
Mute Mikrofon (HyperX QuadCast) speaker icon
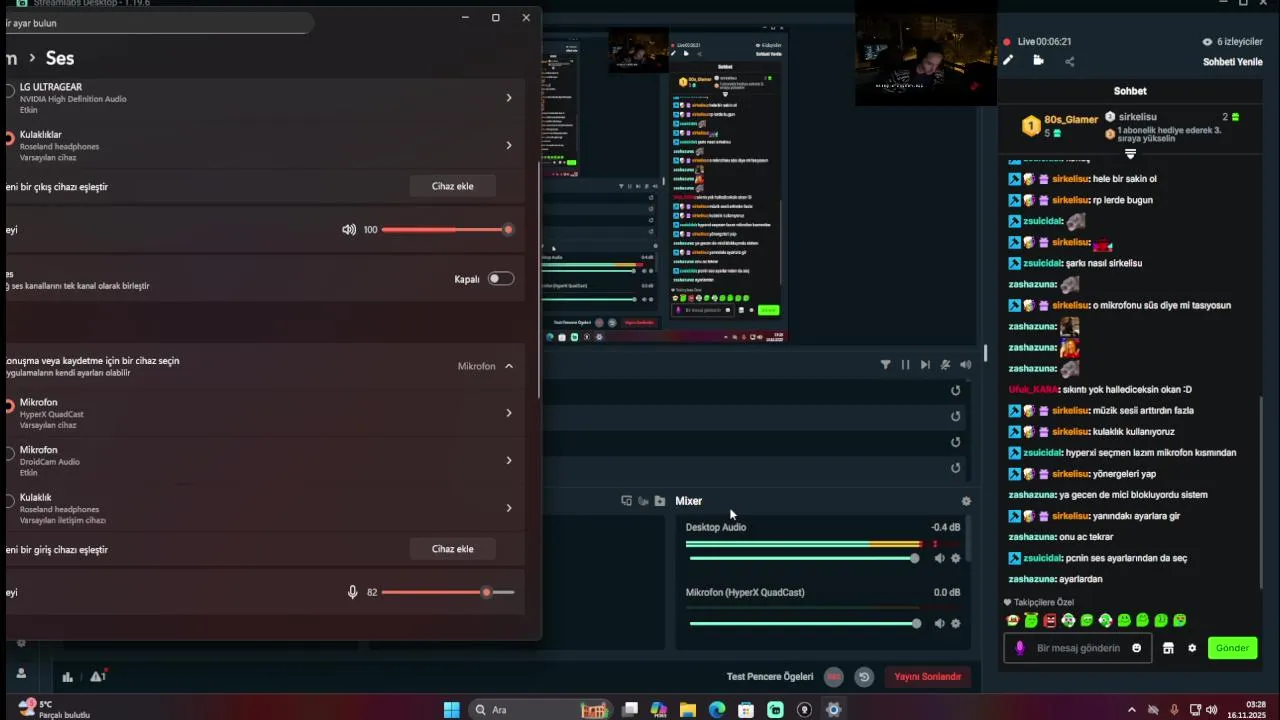939,623
